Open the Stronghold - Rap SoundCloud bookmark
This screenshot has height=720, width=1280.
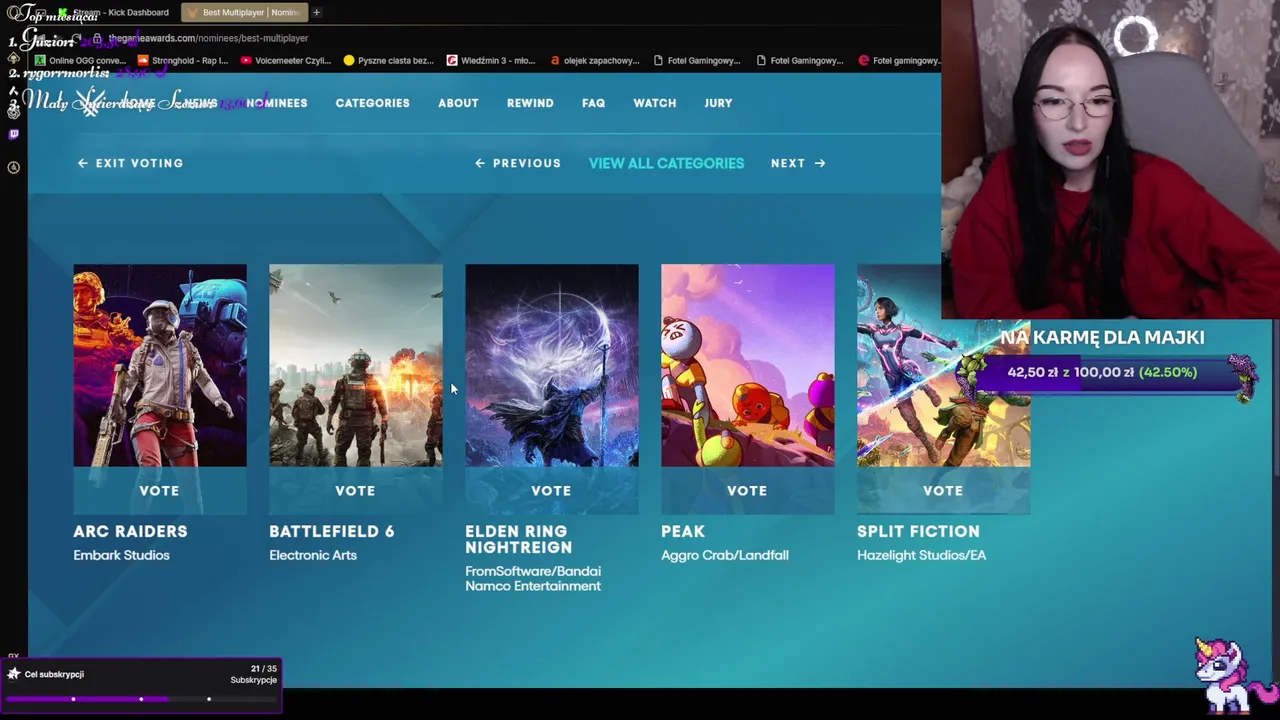click(x=182, y=60)
